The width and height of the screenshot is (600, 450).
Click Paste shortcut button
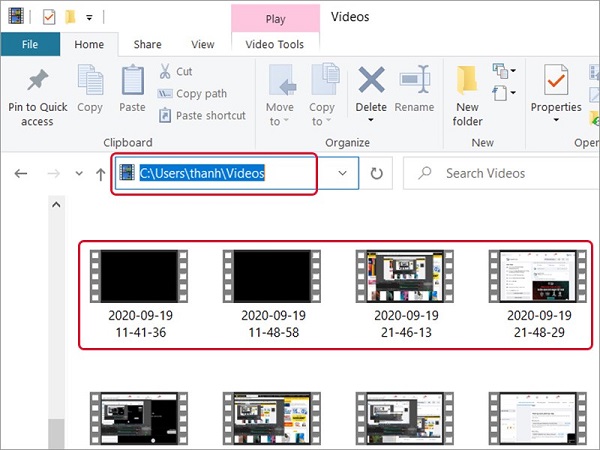point(210,116)
